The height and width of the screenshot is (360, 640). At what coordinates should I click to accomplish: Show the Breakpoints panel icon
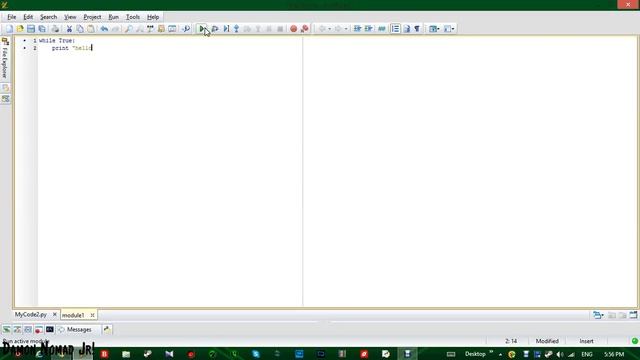(x=39, y=329)
